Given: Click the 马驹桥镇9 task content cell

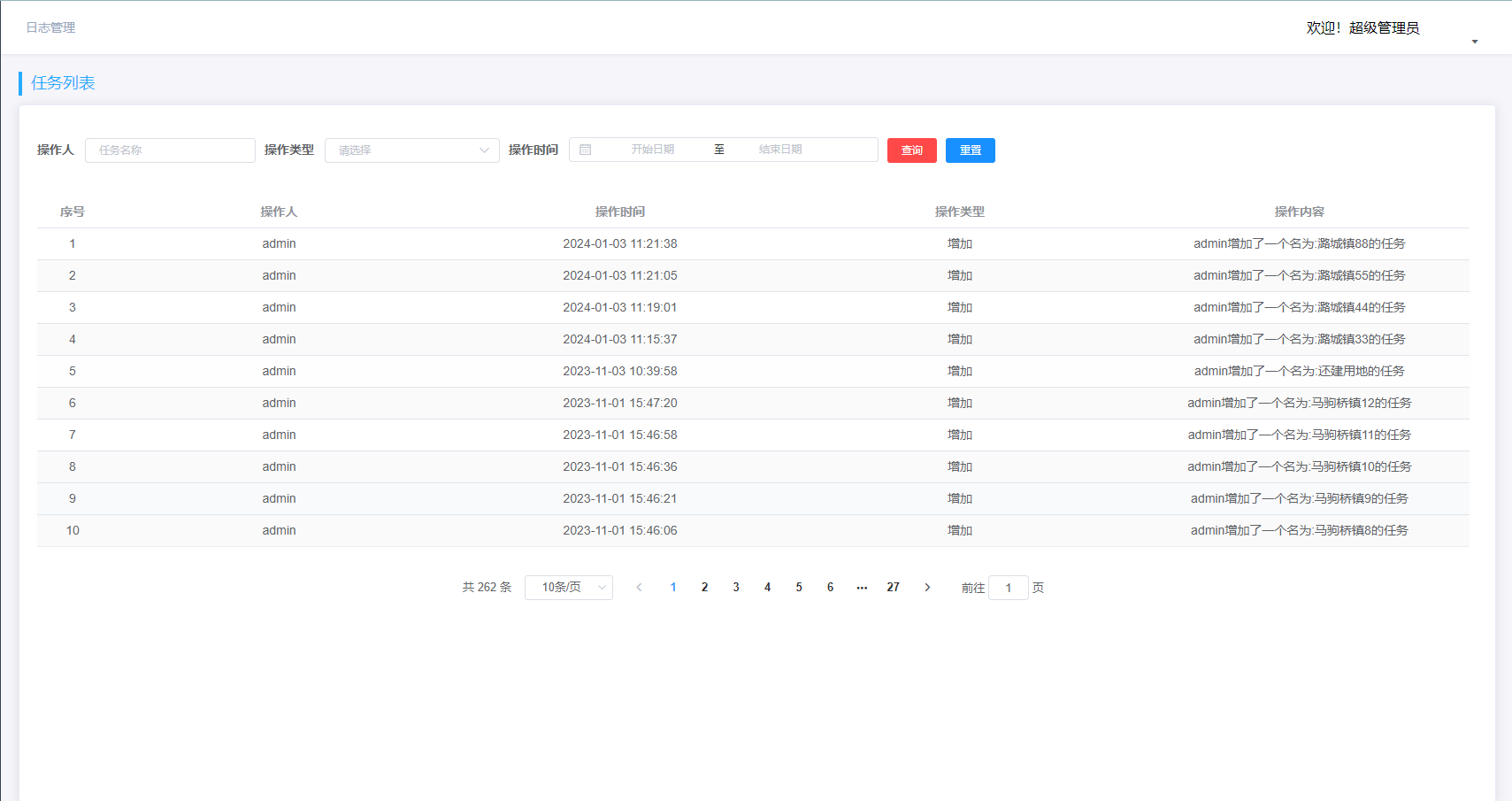Looking at the screenshot, I should click(1300, 498).
